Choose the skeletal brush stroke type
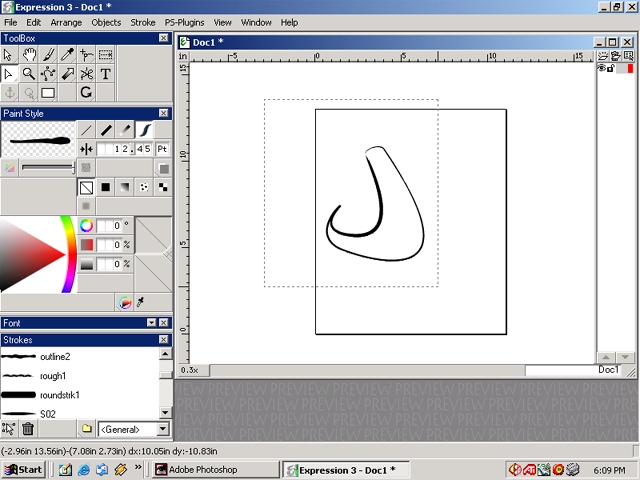The width and height of the screenshot is (640, 480). pyautogui.click(x=144, y=130)
